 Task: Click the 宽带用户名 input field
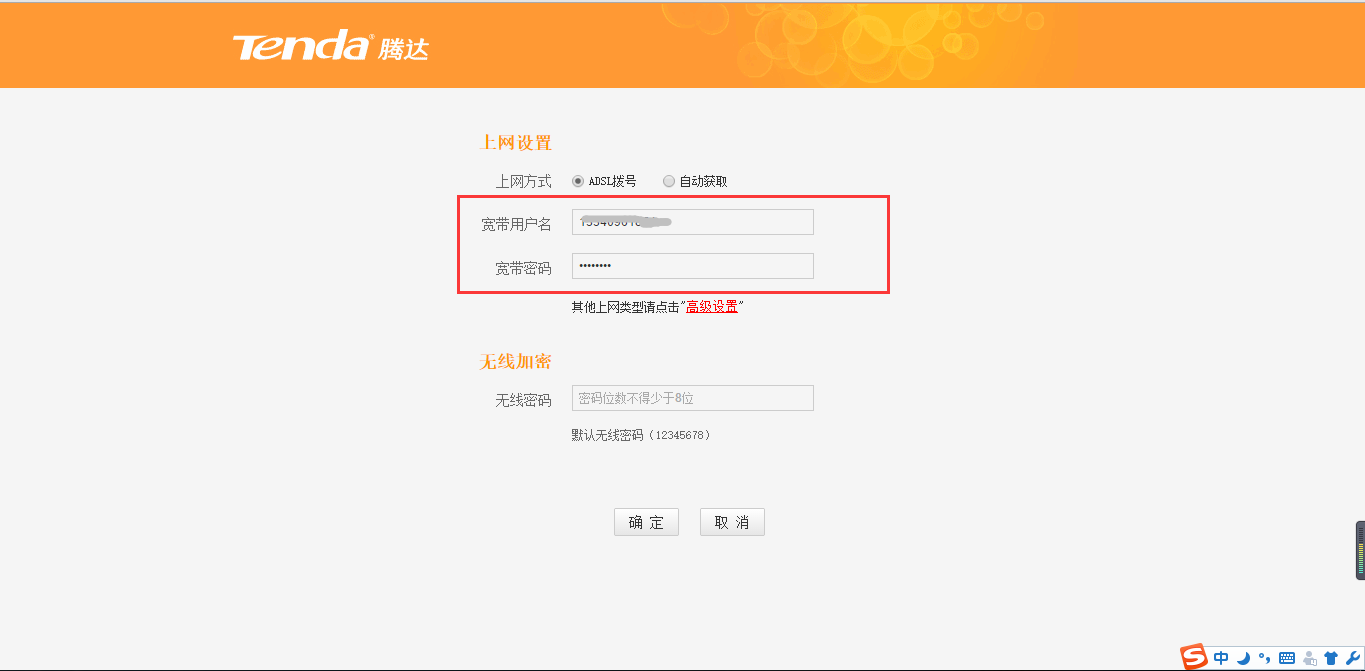[692, 222]
